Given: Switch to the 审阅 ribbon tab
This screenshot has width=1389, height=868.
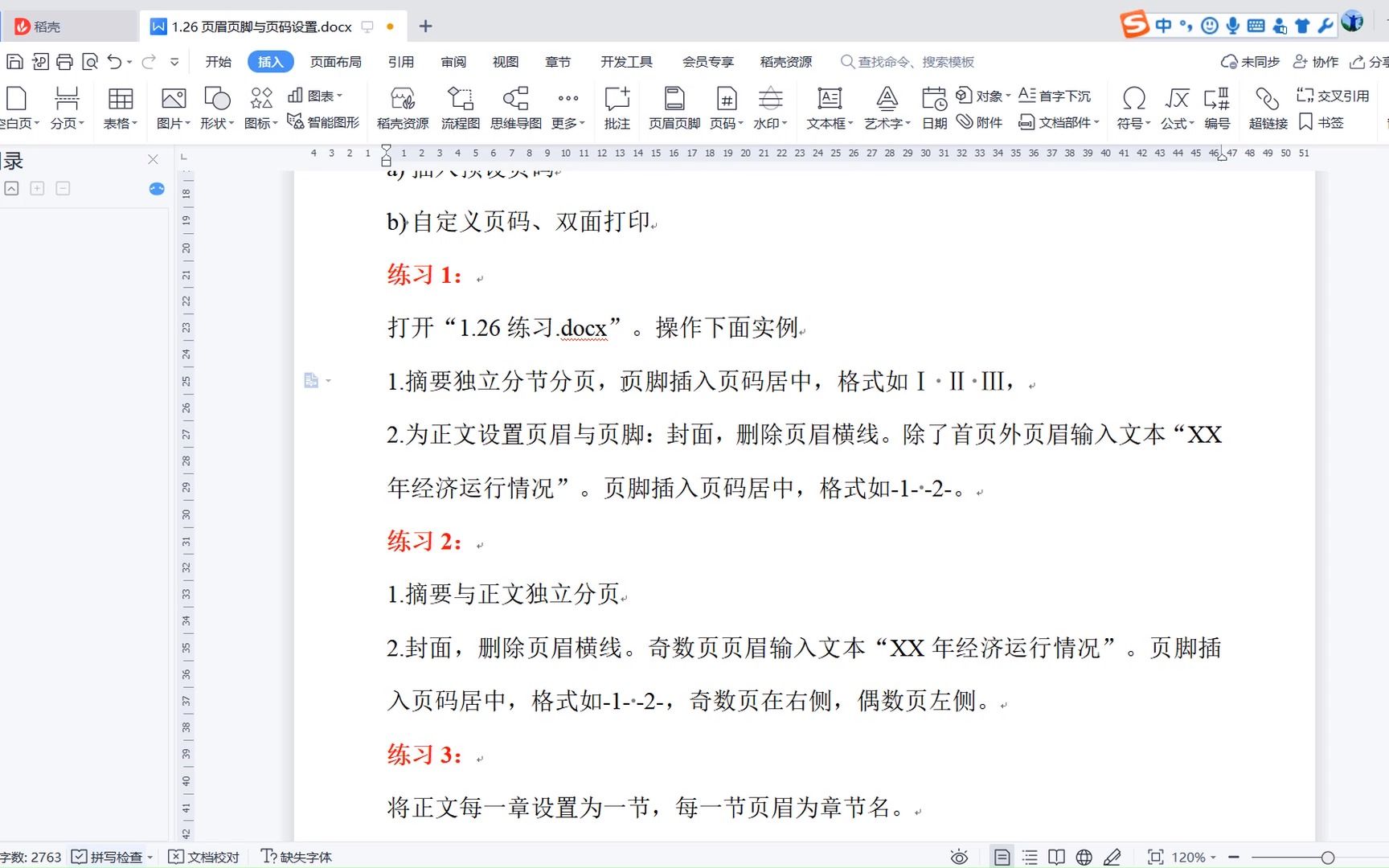Looking at the screenshot, I should [x=453, y=62].
